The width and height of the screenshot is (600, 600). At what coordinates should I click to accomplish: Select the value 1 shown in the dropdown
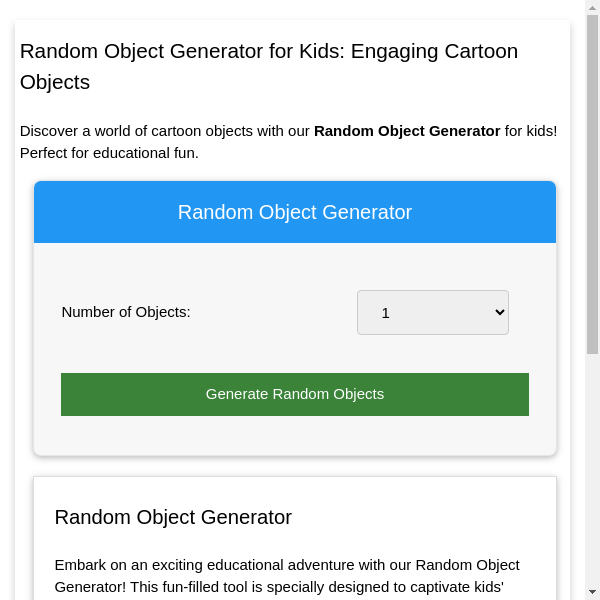pos(386,313)
